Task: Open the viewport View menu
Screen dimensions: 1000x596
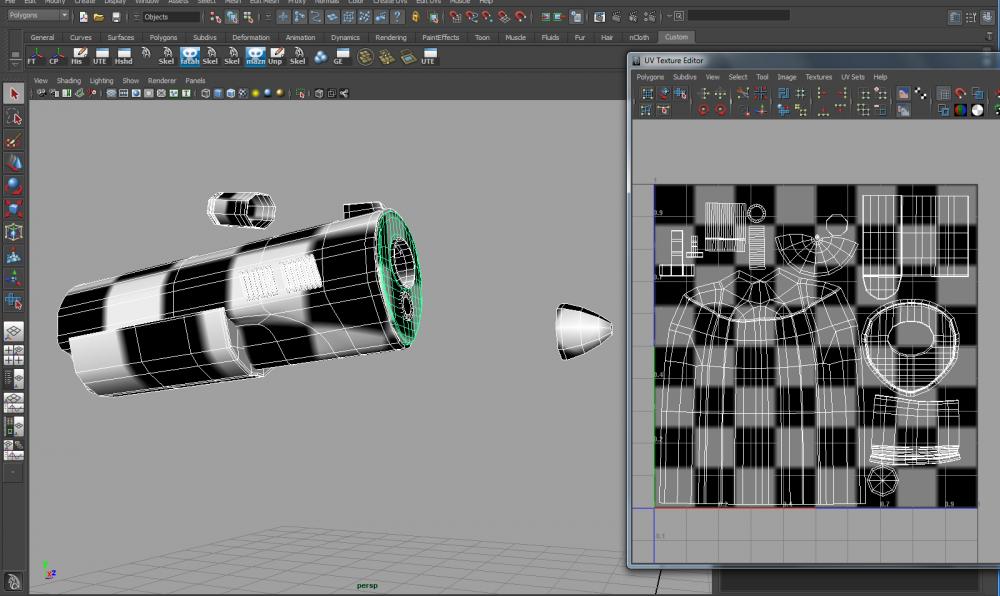Action: pyautogui.click(x=41, y=81)
